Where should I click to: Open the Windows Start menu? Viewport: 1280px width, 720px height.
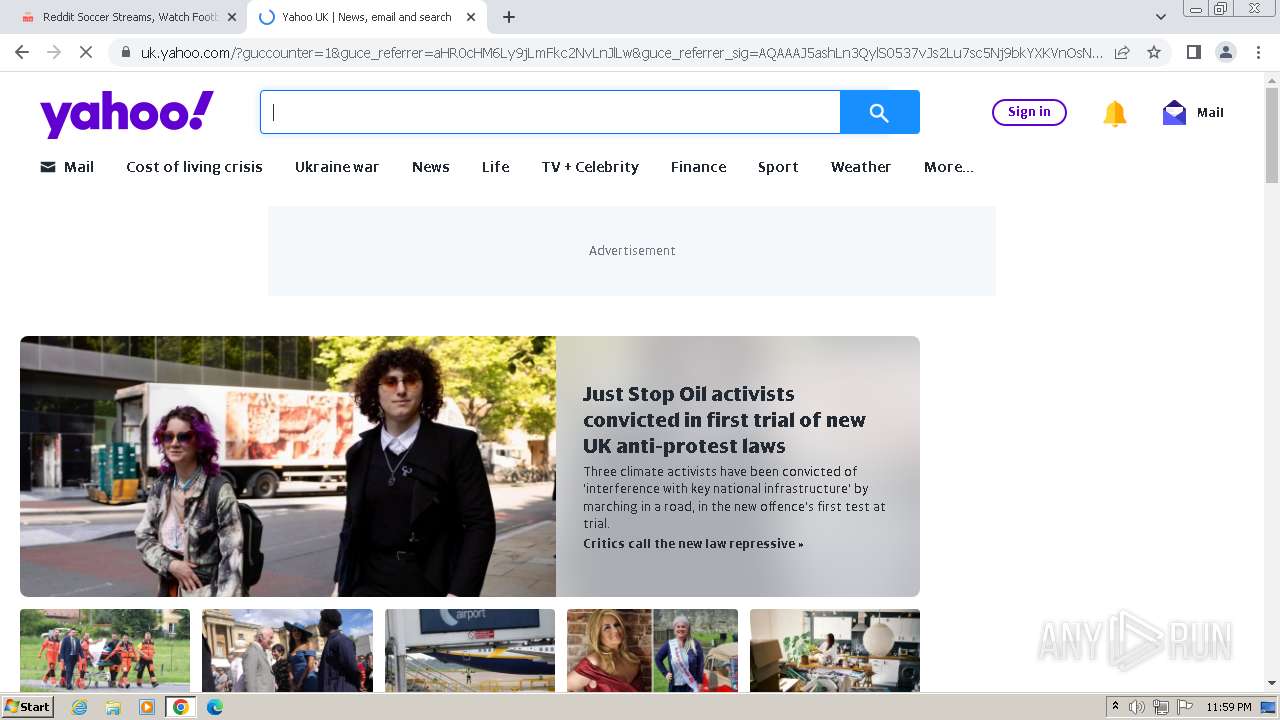click(x=27, y=707)
